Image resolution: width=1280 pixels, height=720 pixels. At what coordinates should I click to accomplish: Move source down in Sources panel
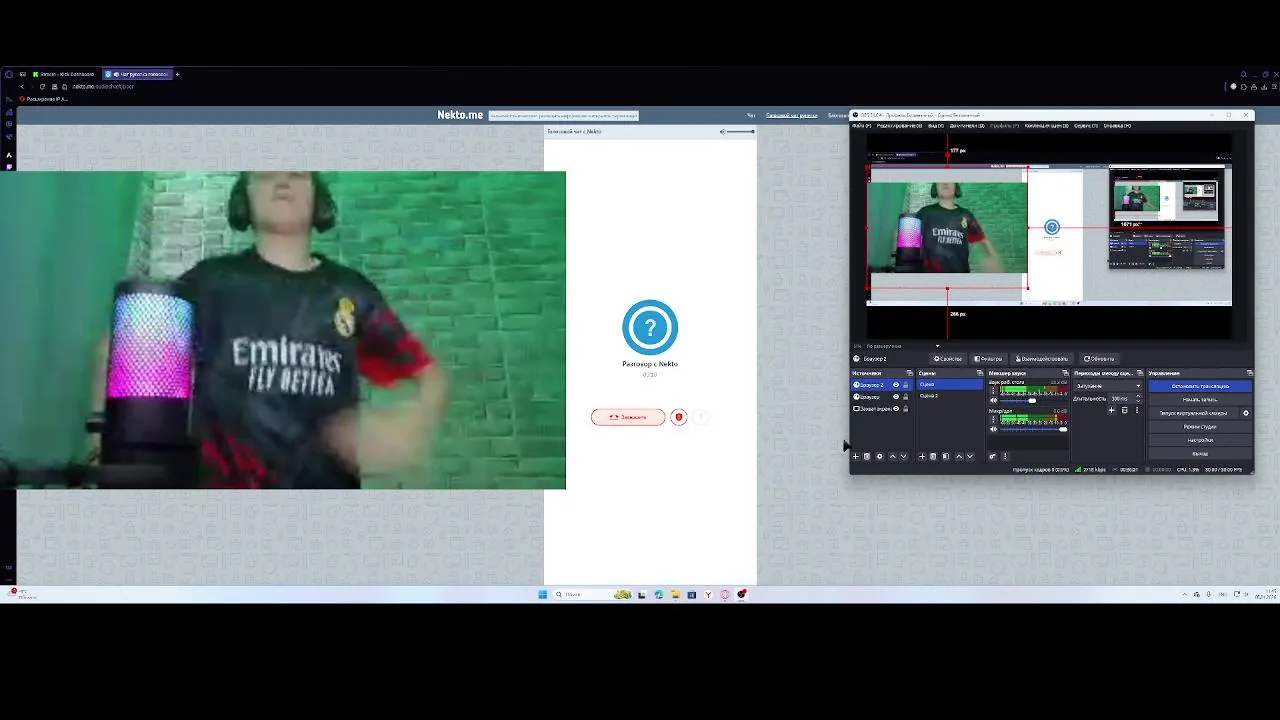coord(904,457)
